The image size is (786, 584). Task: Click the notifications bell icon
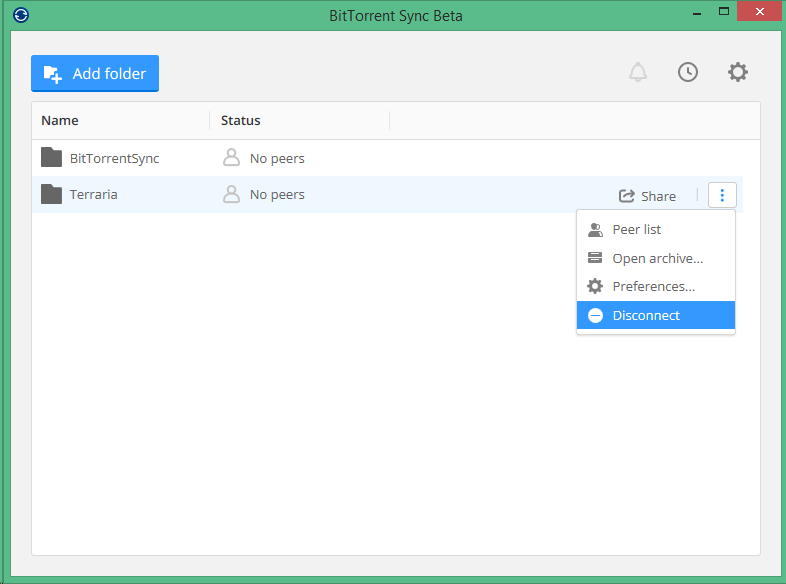(638, 72)
